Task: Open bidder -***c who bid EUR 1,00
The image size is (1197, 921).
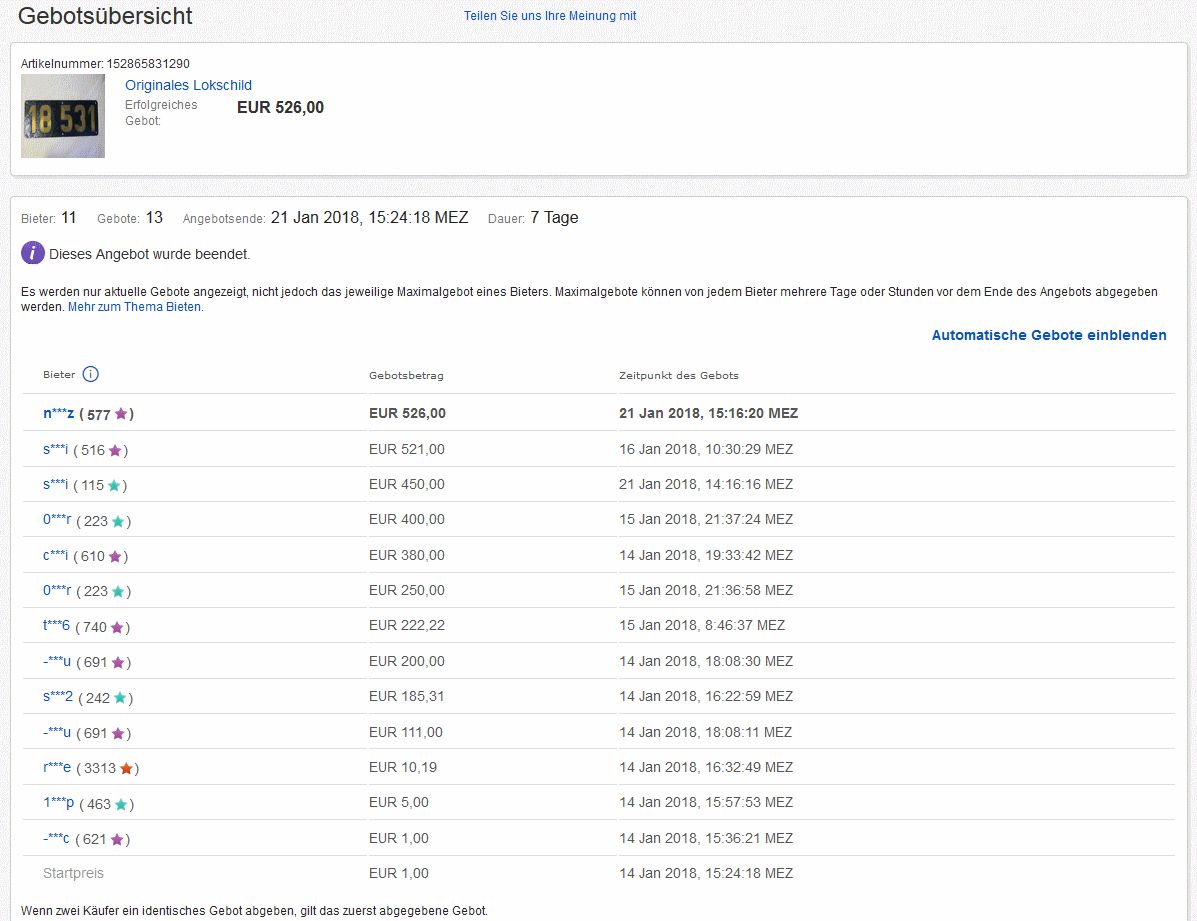Action: 57,839
